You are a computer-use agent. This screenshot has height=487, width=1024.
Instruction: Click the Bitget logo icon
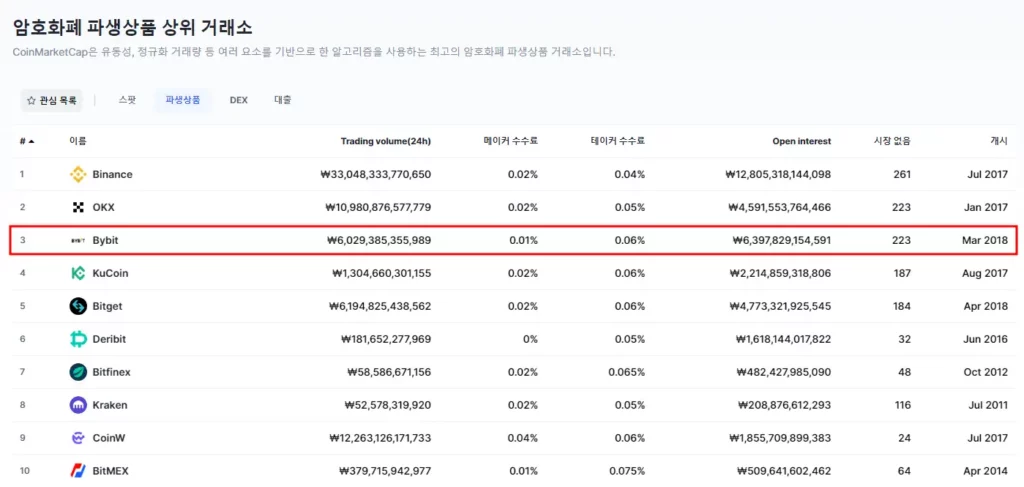click(78, 306)
